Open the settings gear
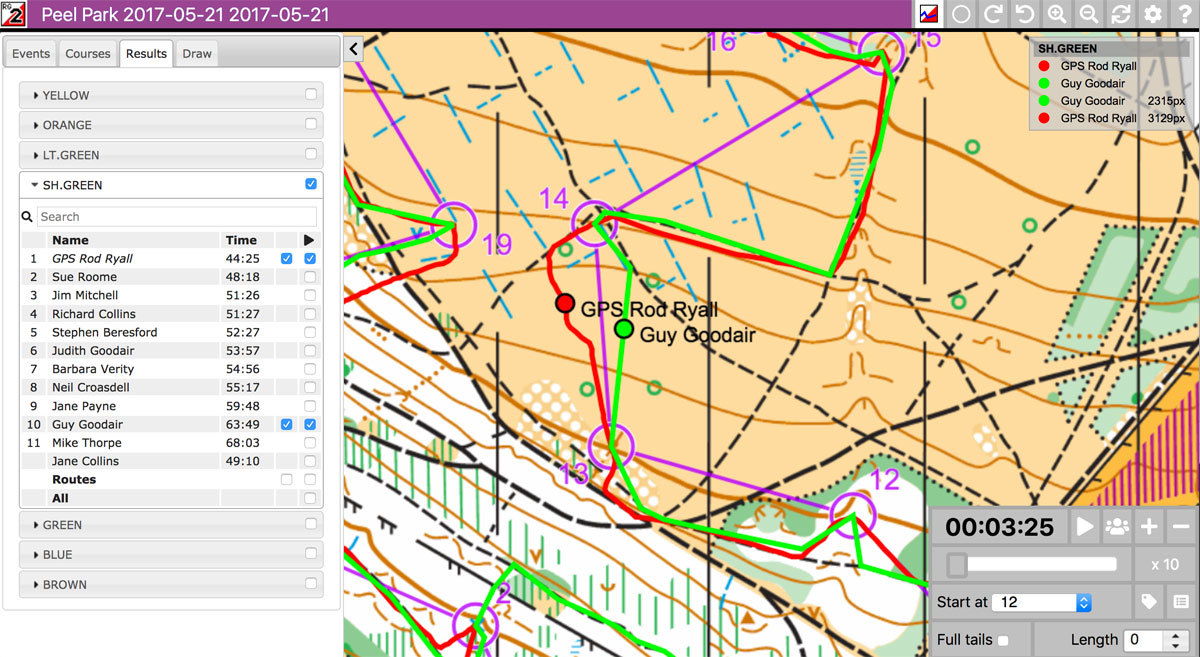The width and height of the screenshot is (1200, 657). pos(1153,14)
